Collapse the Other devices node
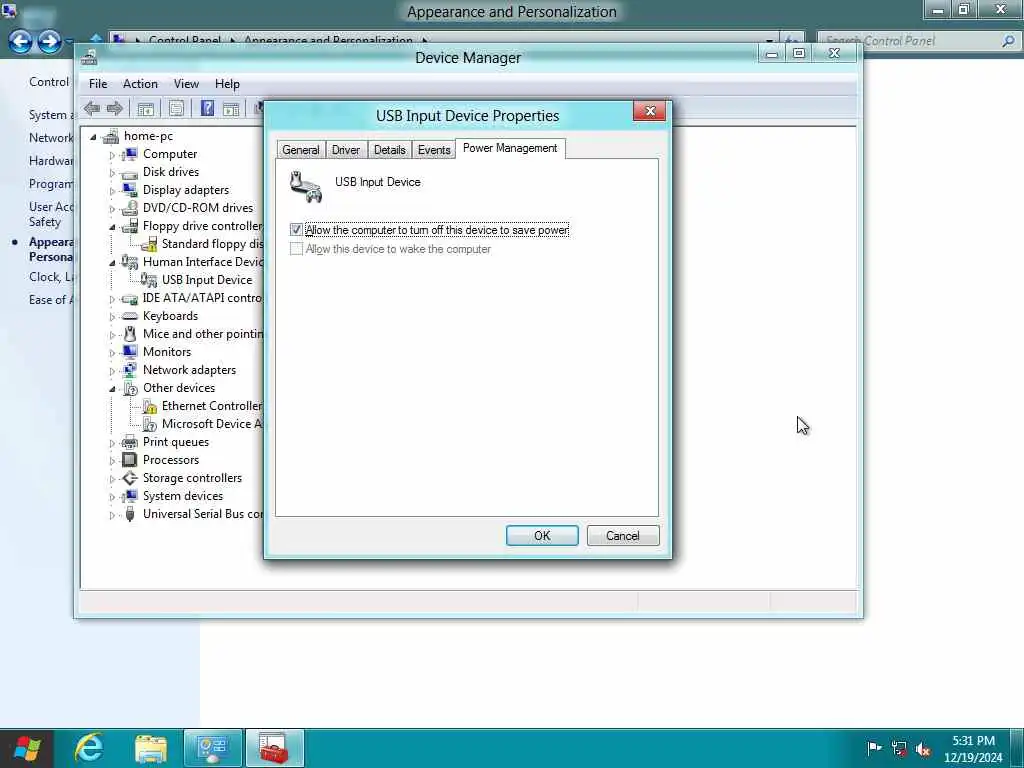The width and height of the screenshot is (1024, 768). 112,389
